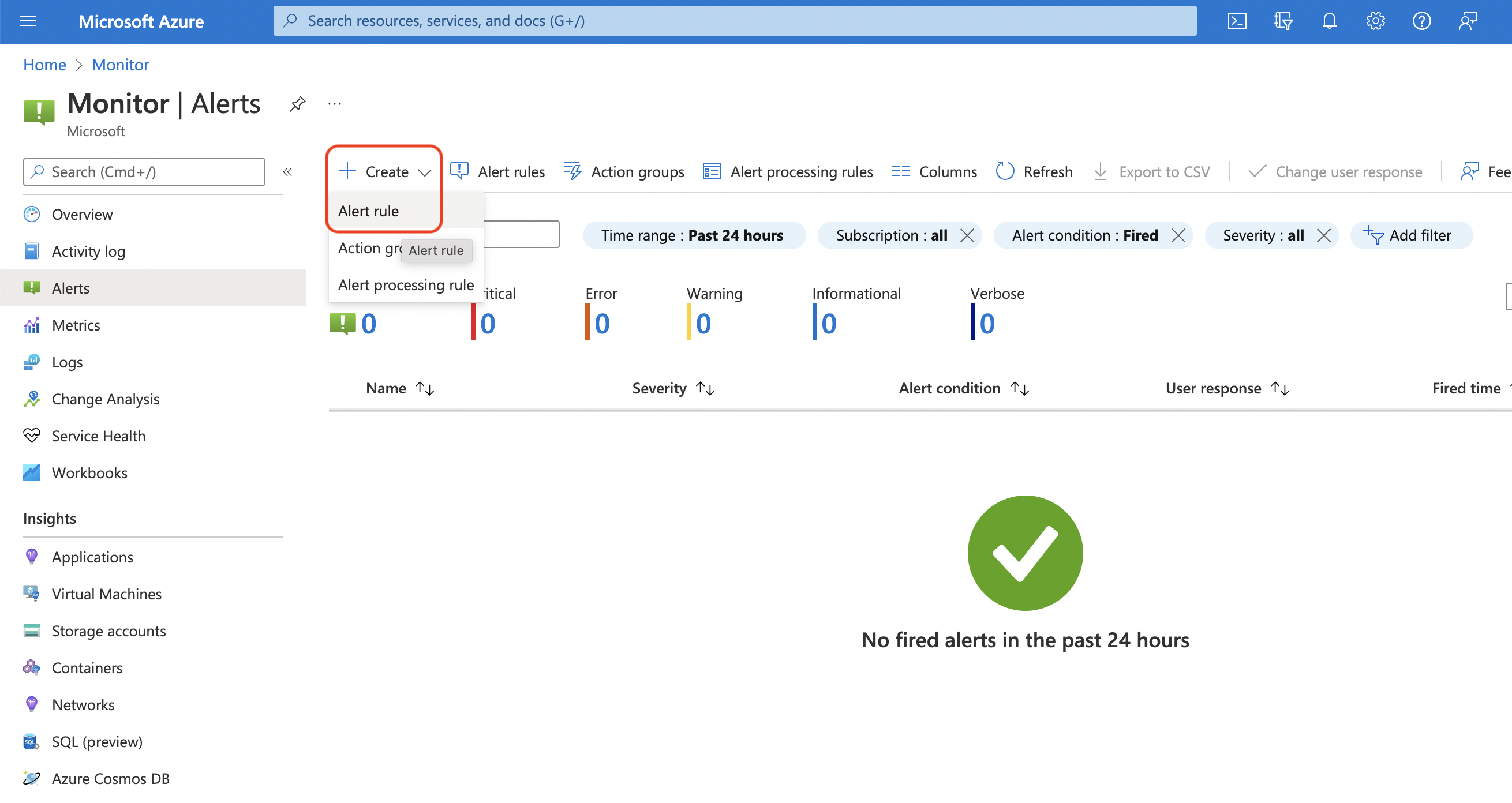This screenshot has width=1512, height=803.
Task: Click the Notifications bell icon
Action: (1329, 22)
